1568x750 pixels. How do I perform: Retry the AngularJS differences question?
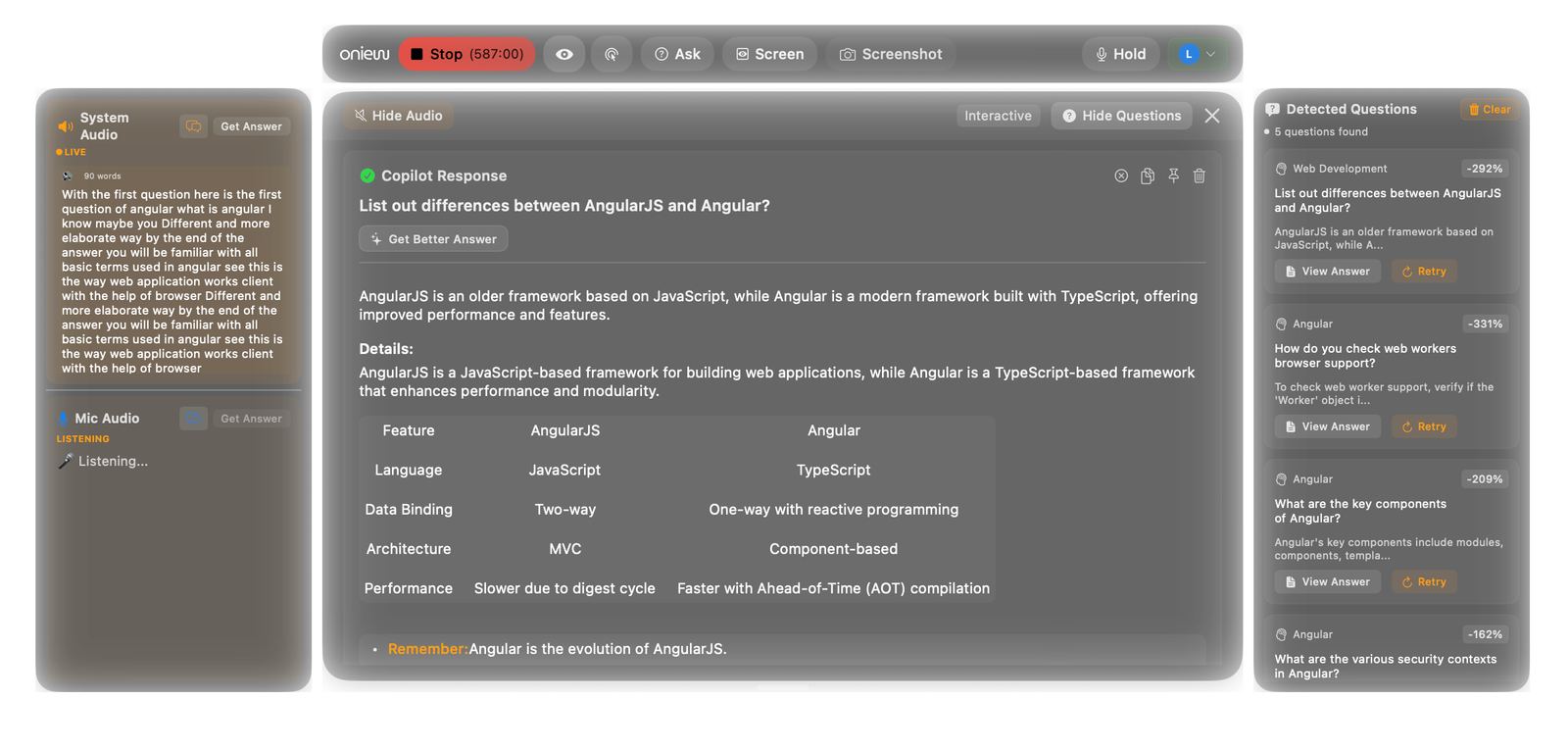coord(1424,272)
